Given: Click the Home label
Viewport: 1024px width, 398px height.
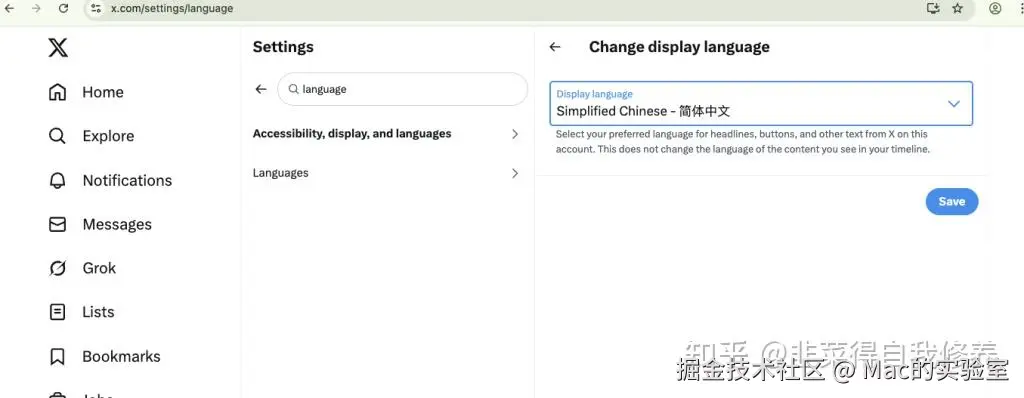Looking at the screenshot, I should [x=103, y=92].
